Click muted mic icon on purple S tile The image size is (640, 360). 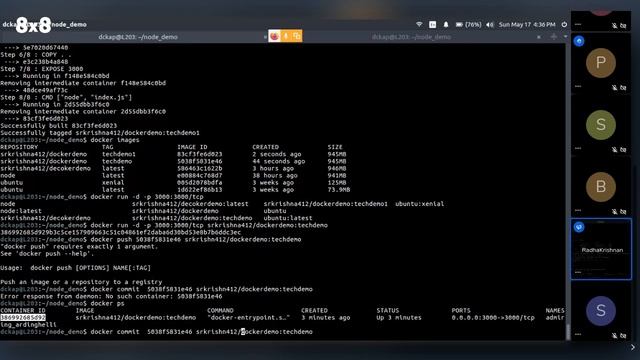pyautogui.click(x=615, y=335)
